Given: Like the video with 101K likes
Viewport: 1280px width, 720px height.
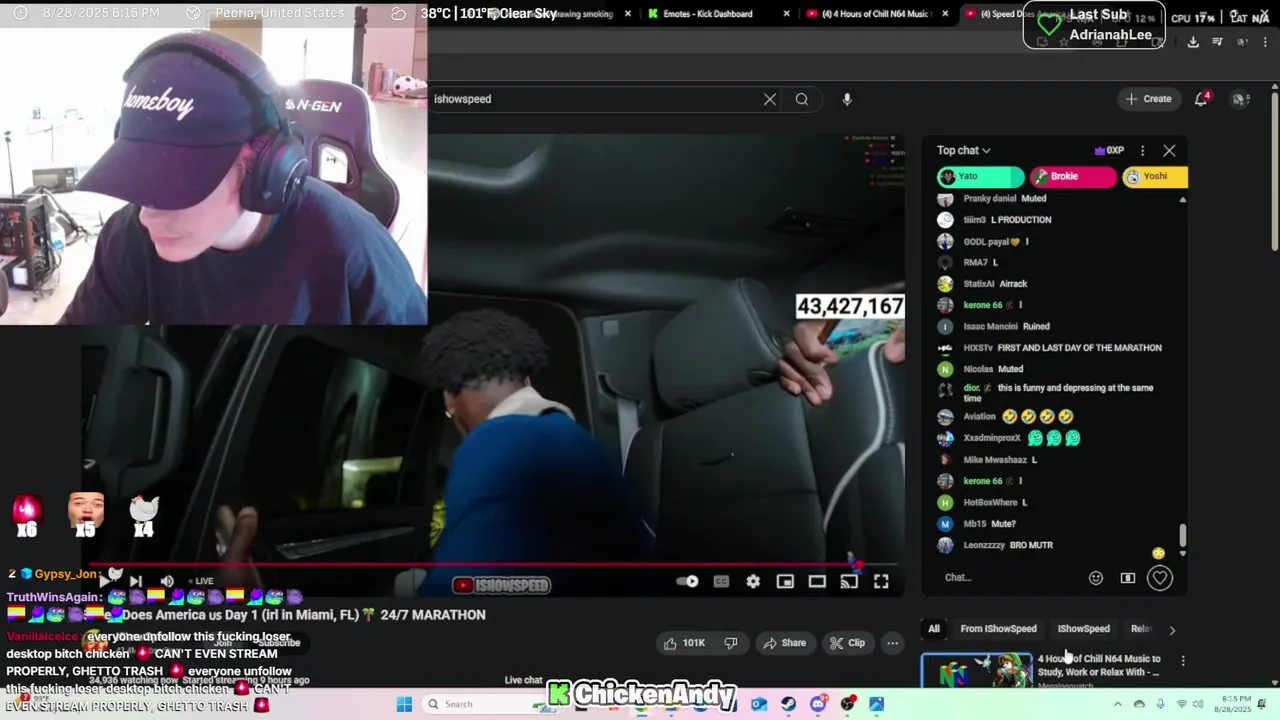Looking at the screenshot, I should click(x=685, y=643).
